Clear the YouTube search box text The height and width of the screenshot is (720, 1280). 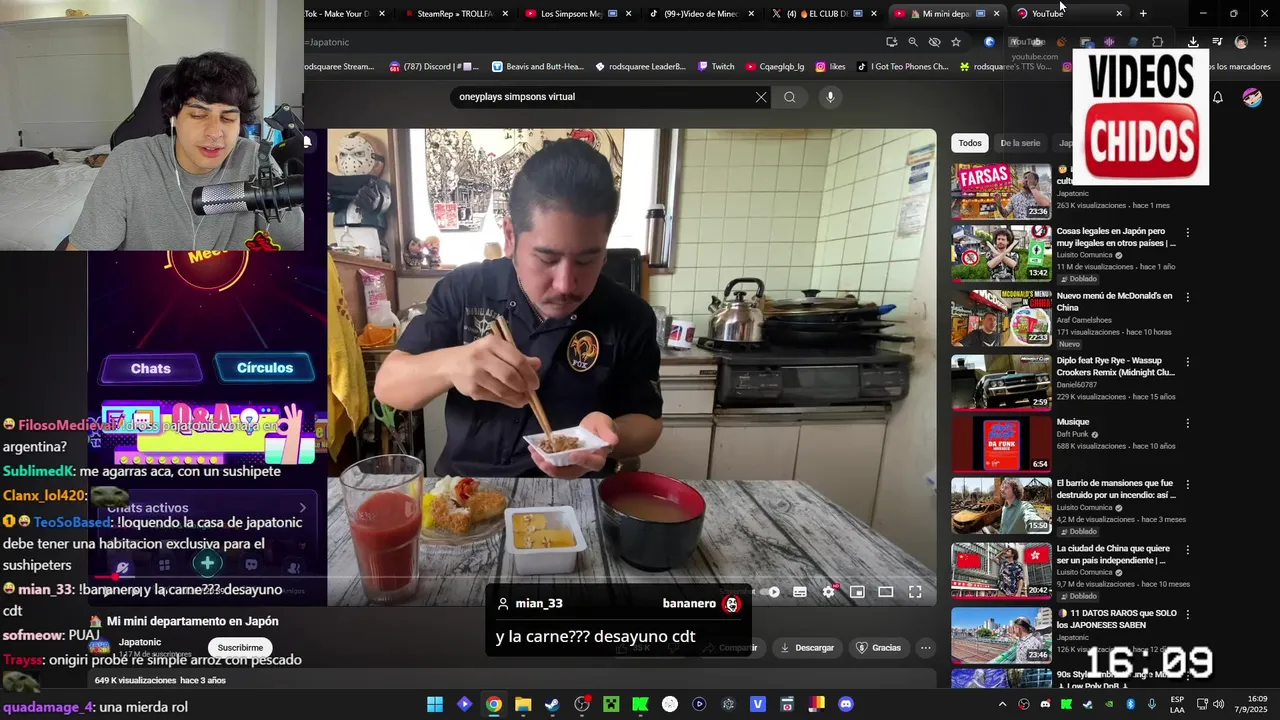pos(761,97)
